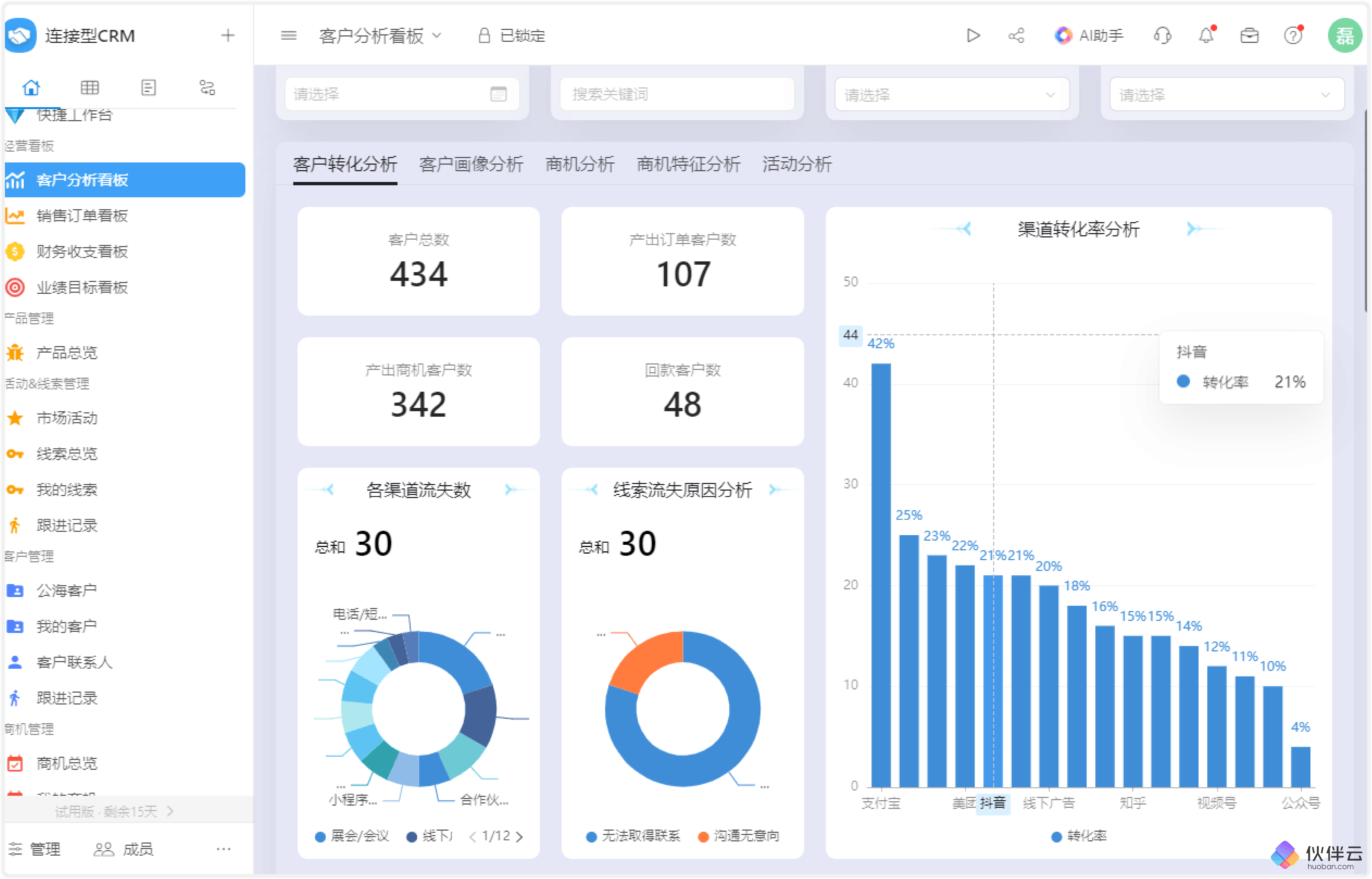Viewport: 1372px width, 879px height.
Task: Toggle 转化率 legend in bar chart
Action: (x=1079, y=836)
